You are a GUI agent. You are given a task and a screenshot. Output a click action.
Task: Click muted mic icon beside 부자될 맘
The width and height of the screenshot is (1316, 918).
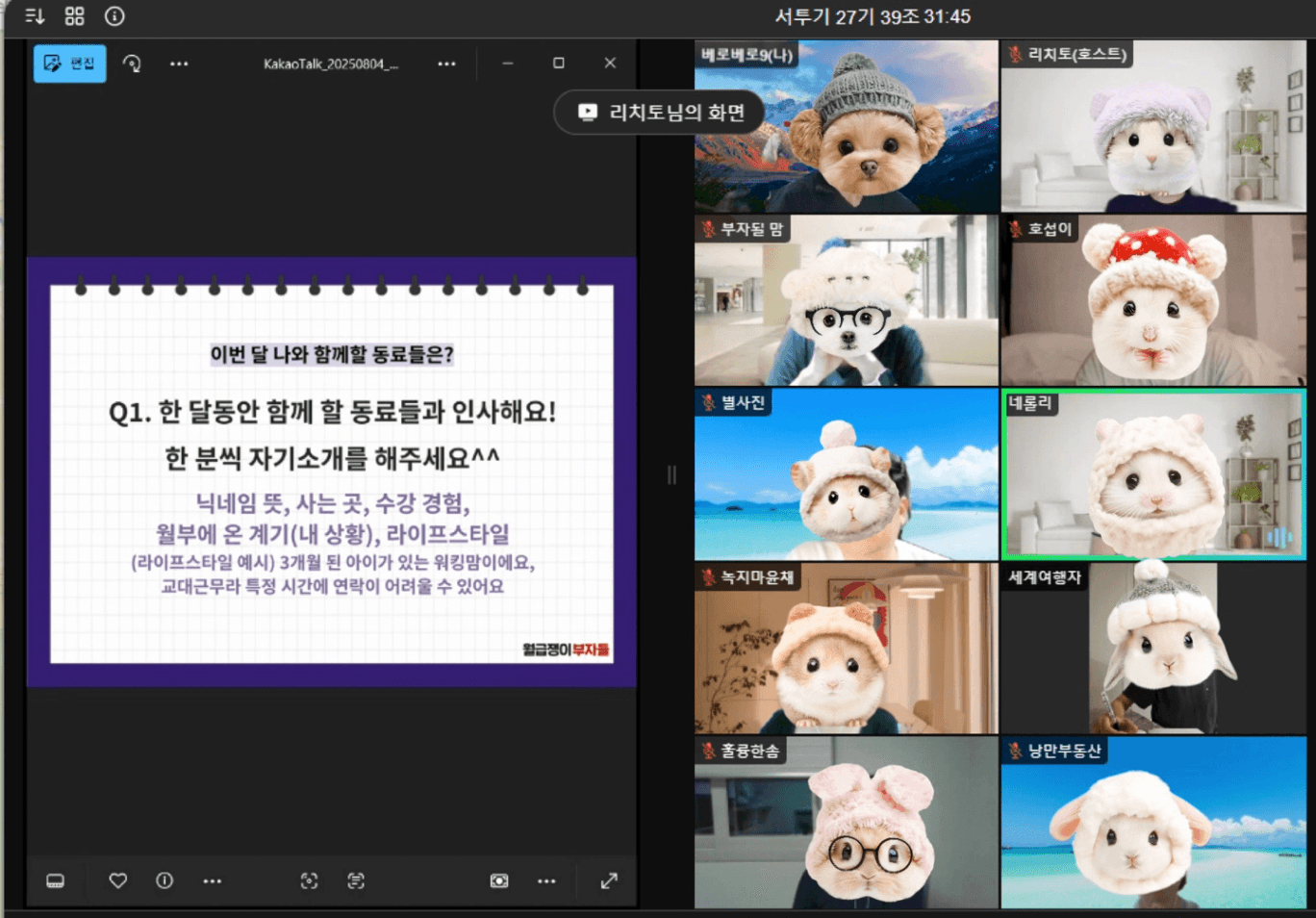coord(709,229)
